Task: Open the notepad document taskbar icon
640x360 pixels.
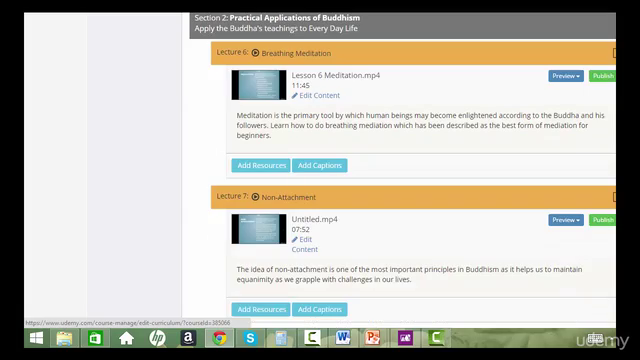Action: pyautogui.click(x=281, y=338)
